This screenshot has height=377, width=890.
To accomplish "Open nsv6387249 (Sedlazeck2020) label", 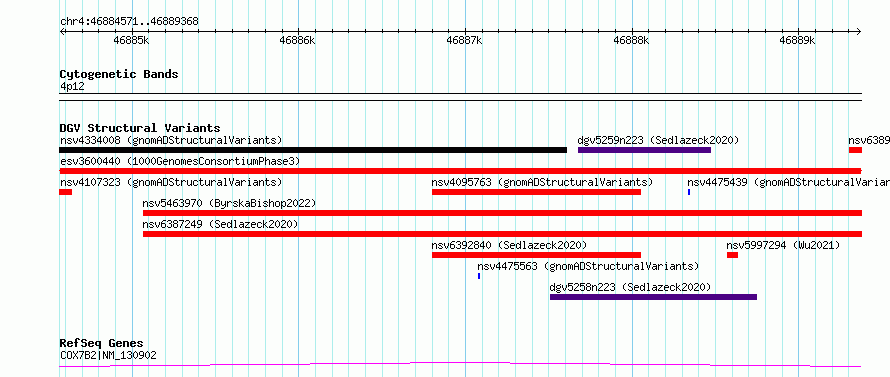I will pos(220,224).
